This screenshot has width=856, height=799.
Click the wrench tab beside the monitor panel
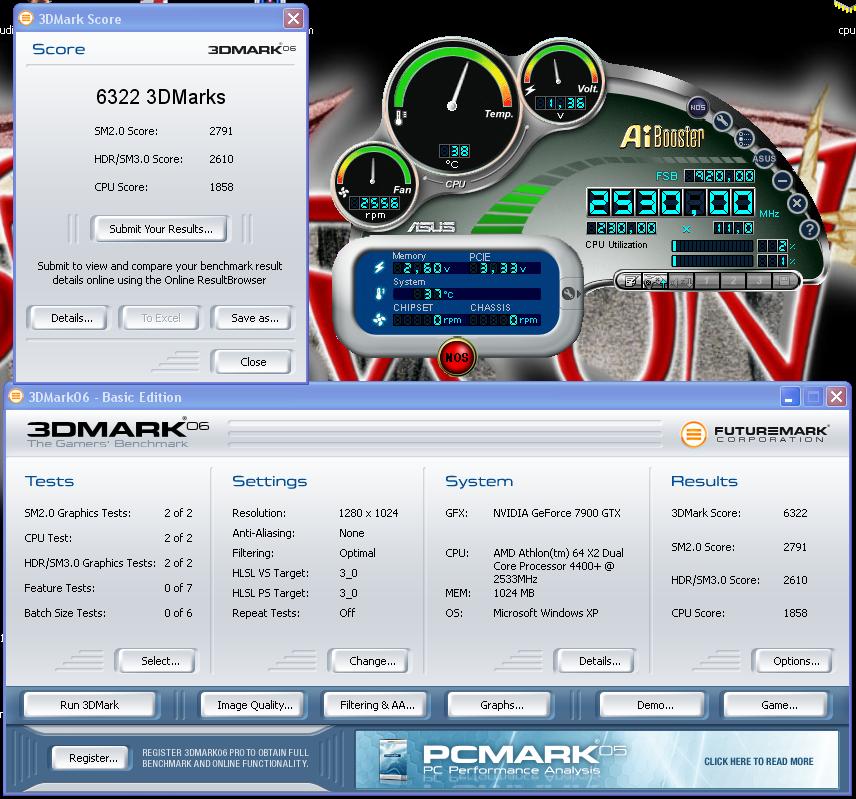569,294
